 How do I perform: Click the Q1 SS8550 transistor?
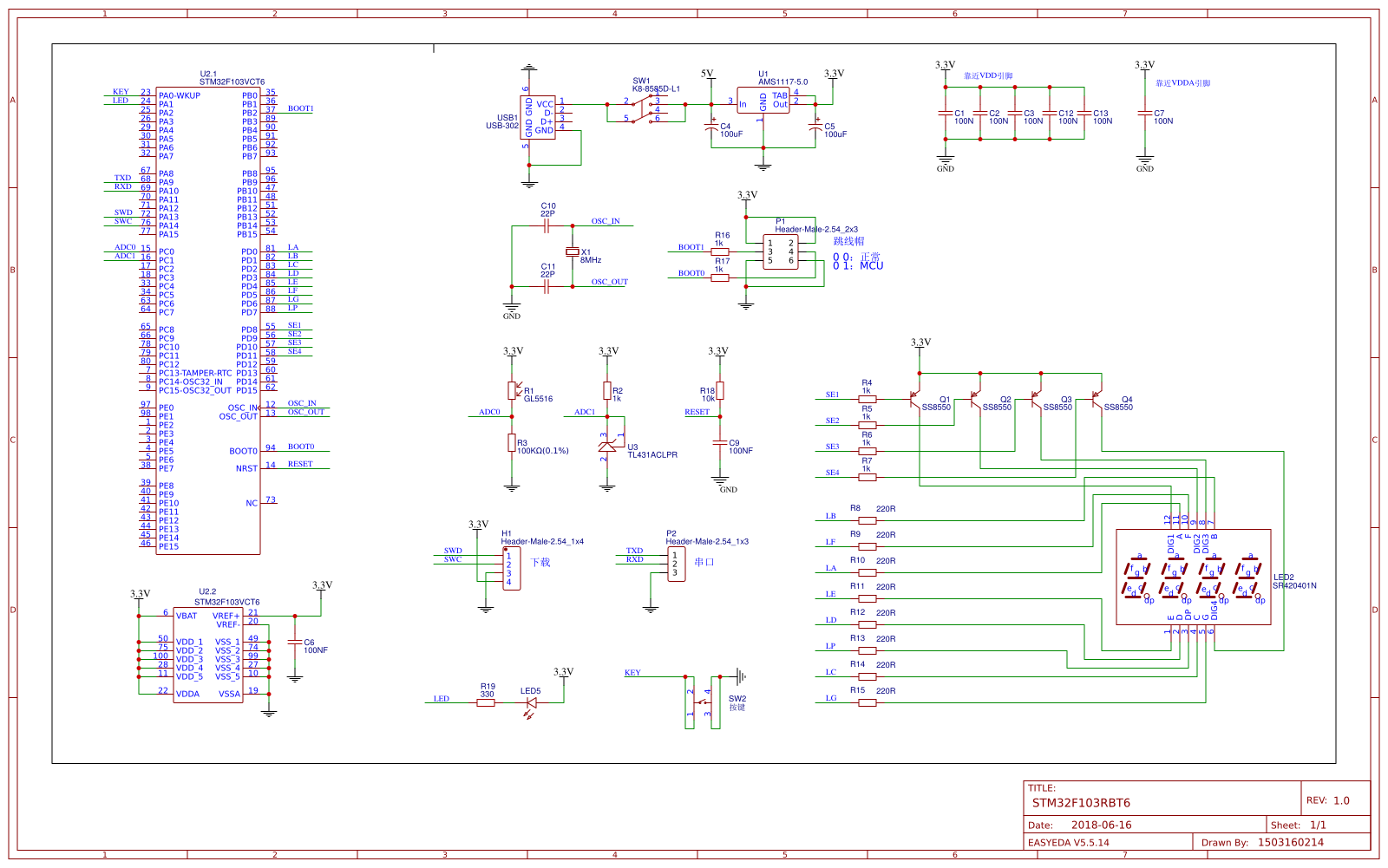915,399
